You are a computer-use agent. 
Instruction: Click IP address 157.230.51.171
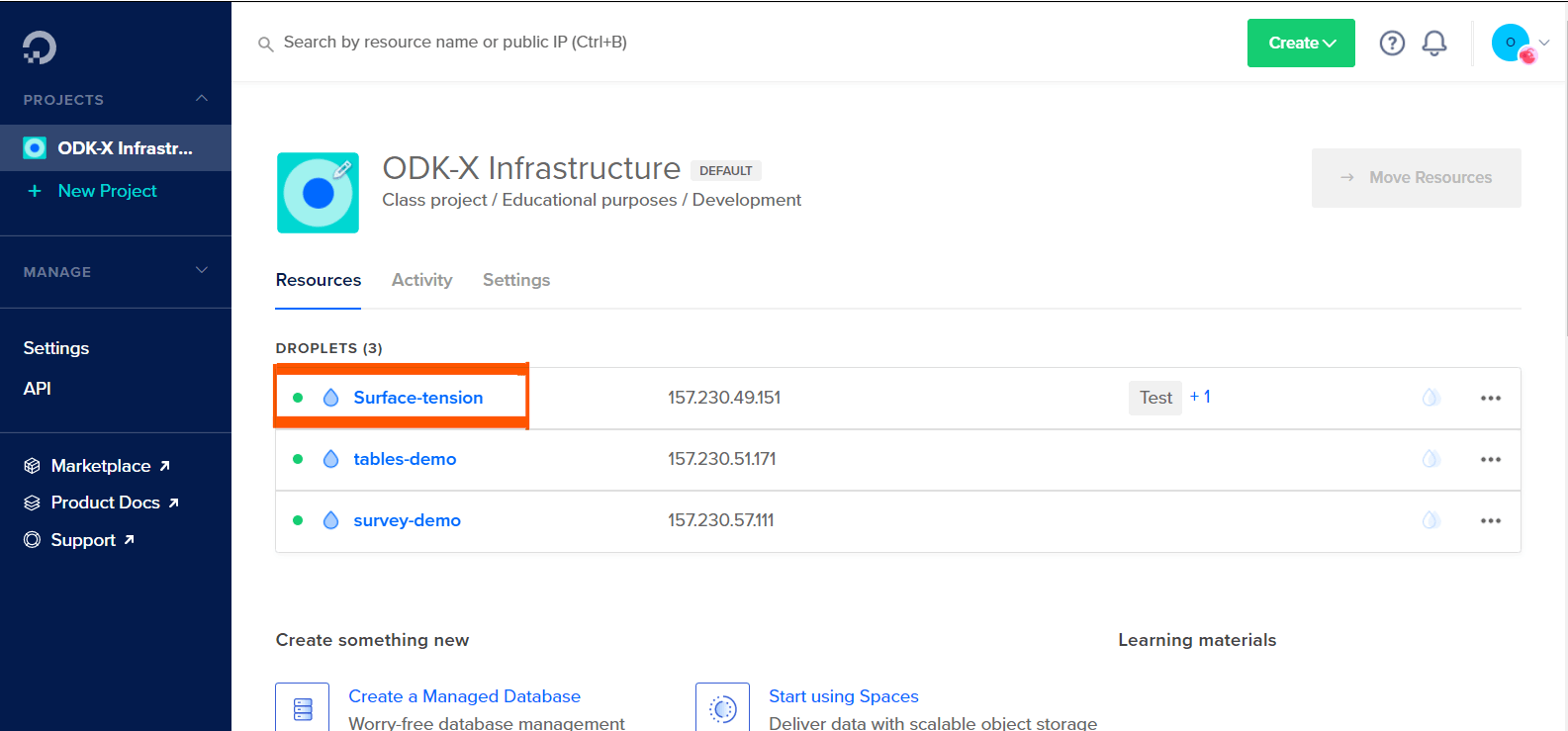click(x=722, y=459)
